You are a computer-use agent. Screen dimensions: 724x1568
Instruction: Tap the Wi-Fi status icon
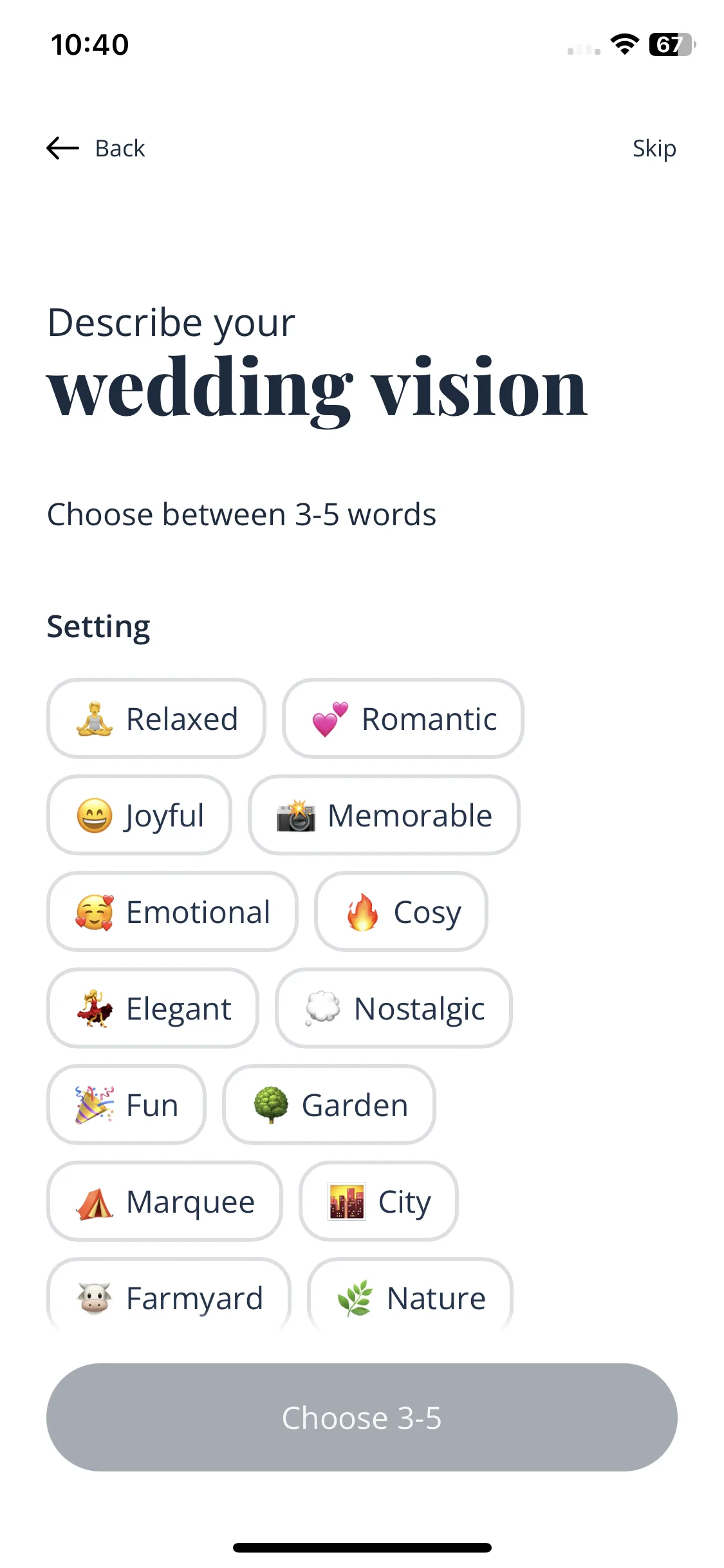pos(624,44)
